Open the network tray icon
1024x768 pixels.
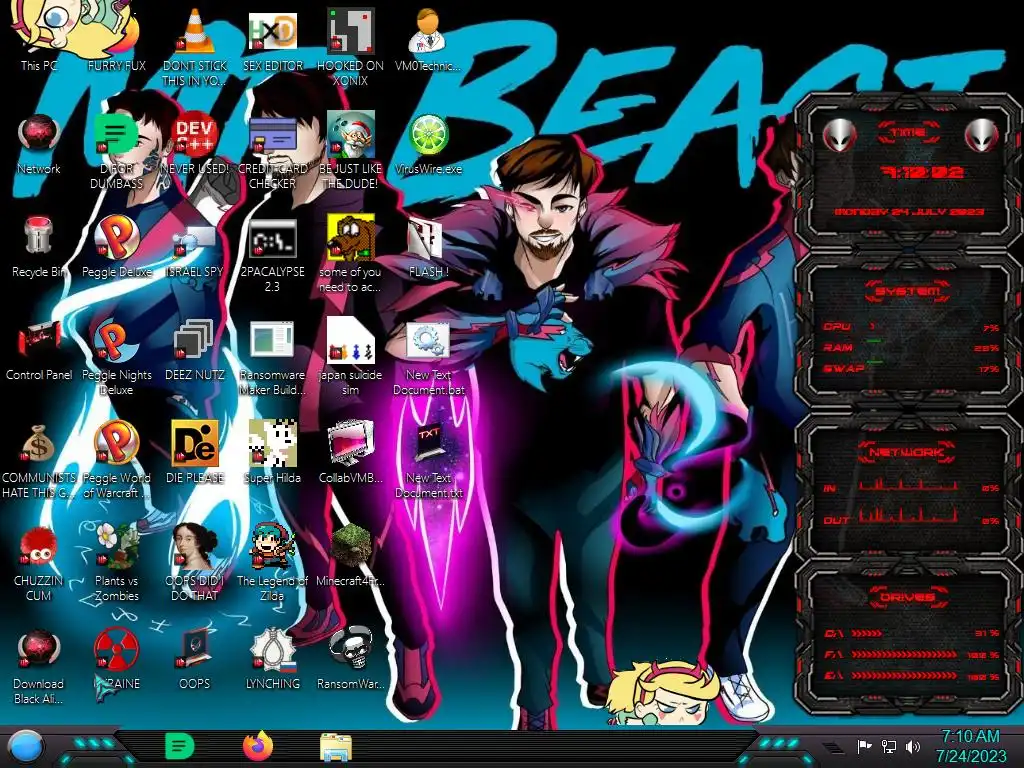pos(889,746)
